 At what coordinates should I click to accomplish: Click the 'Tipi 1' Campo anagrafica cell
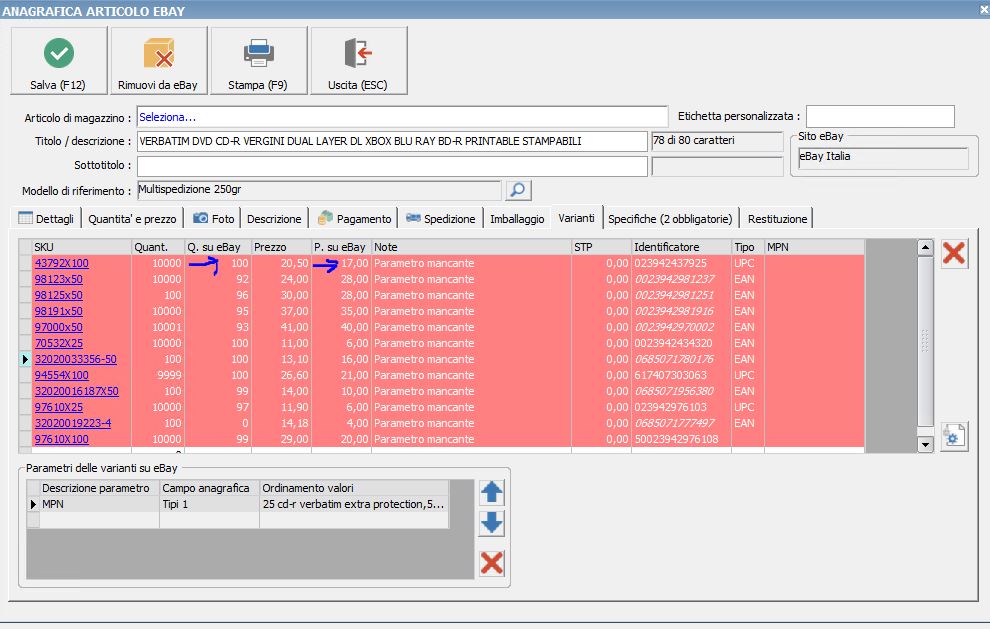(x=210, y=504)
